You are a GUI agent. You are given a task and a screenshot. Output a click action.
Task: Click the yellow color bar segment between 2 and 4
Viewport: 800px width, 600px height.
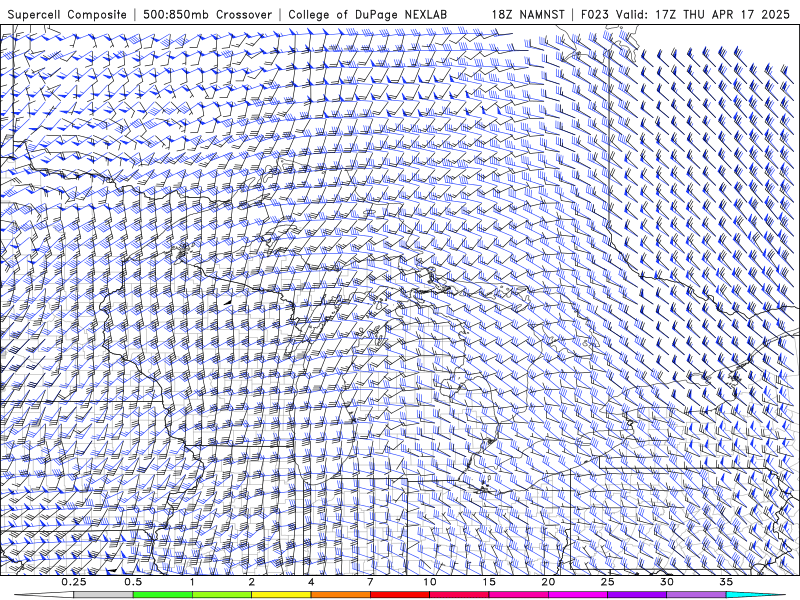click(x=281, y=595)
